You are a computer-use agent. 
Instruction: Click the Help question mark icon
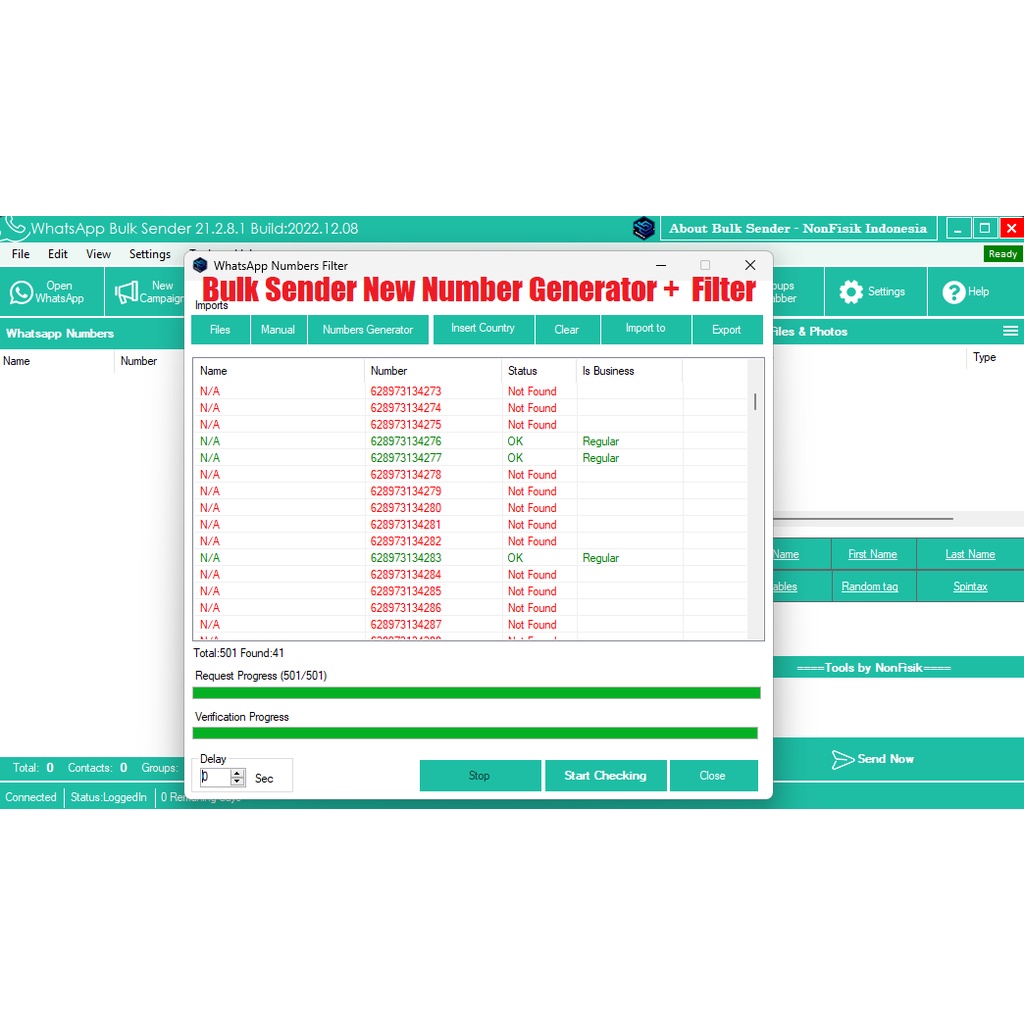click(x=953, y=292)
